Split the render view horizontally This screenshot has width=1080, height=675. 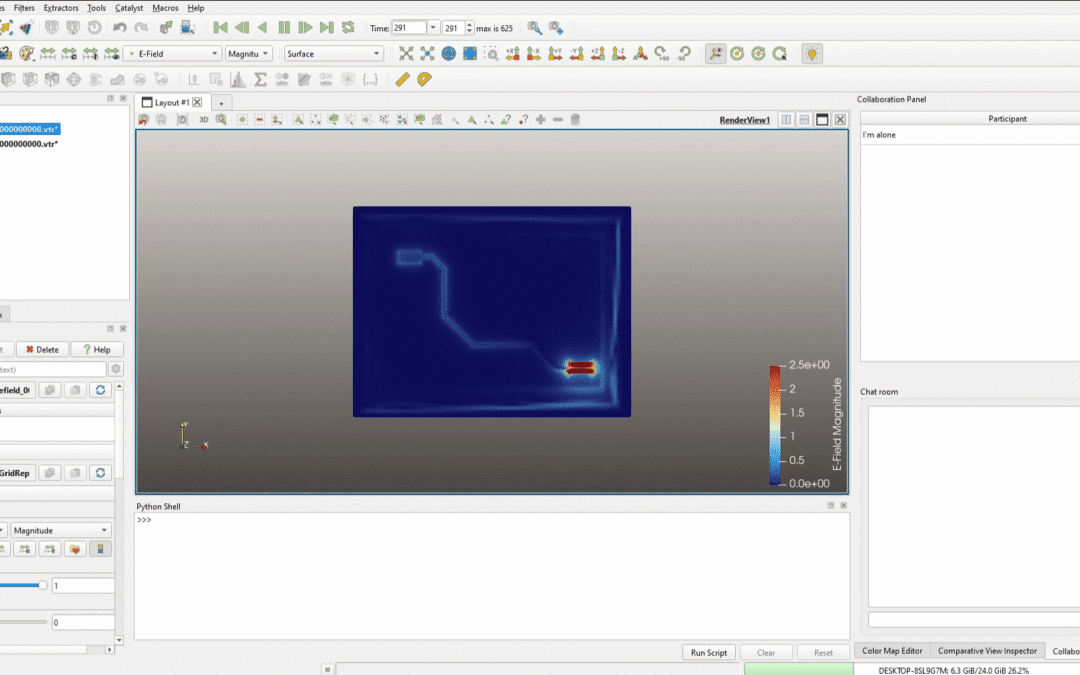pos(786,120)
